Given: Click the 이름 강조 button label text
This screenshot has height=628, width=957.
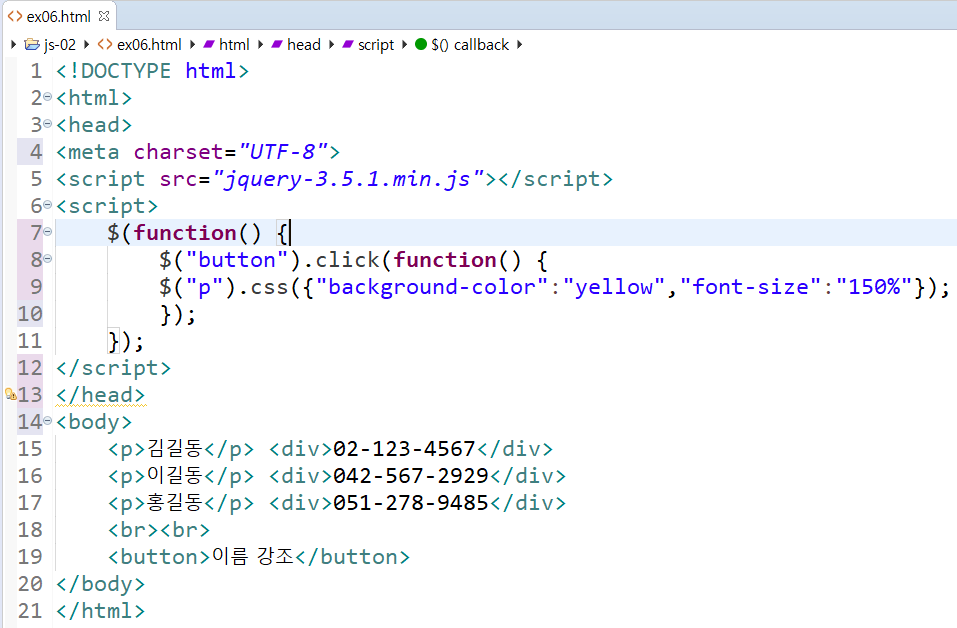Looking at the screenshot, I should (253, 556).
